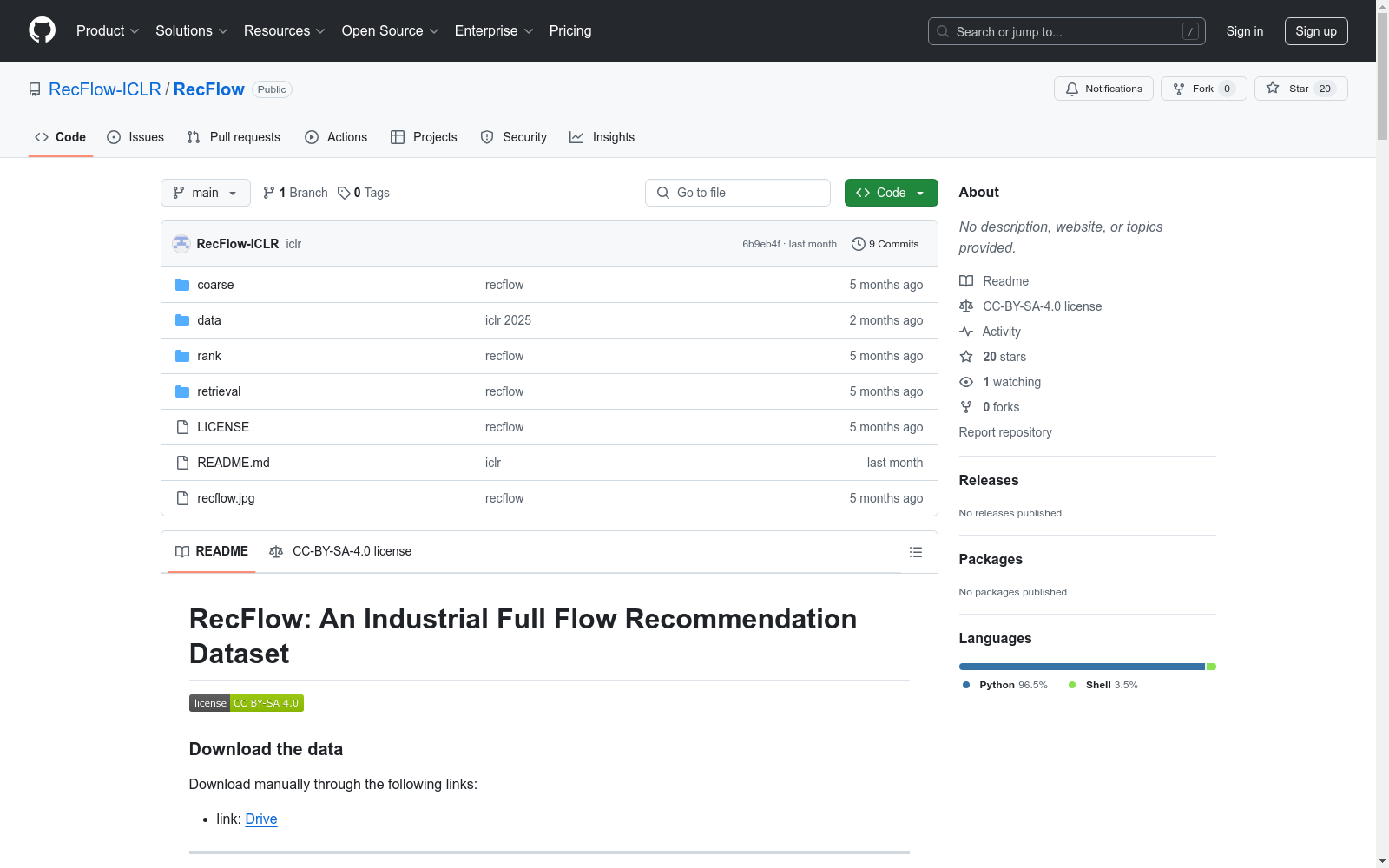Select the Code repository tab
Viewport: 1389px width, 868px height.
pos(61,137)
